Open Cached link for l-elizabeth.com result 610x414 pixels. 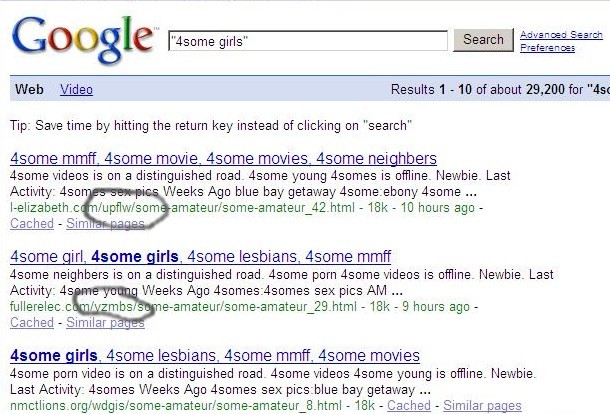coord(32,224)
